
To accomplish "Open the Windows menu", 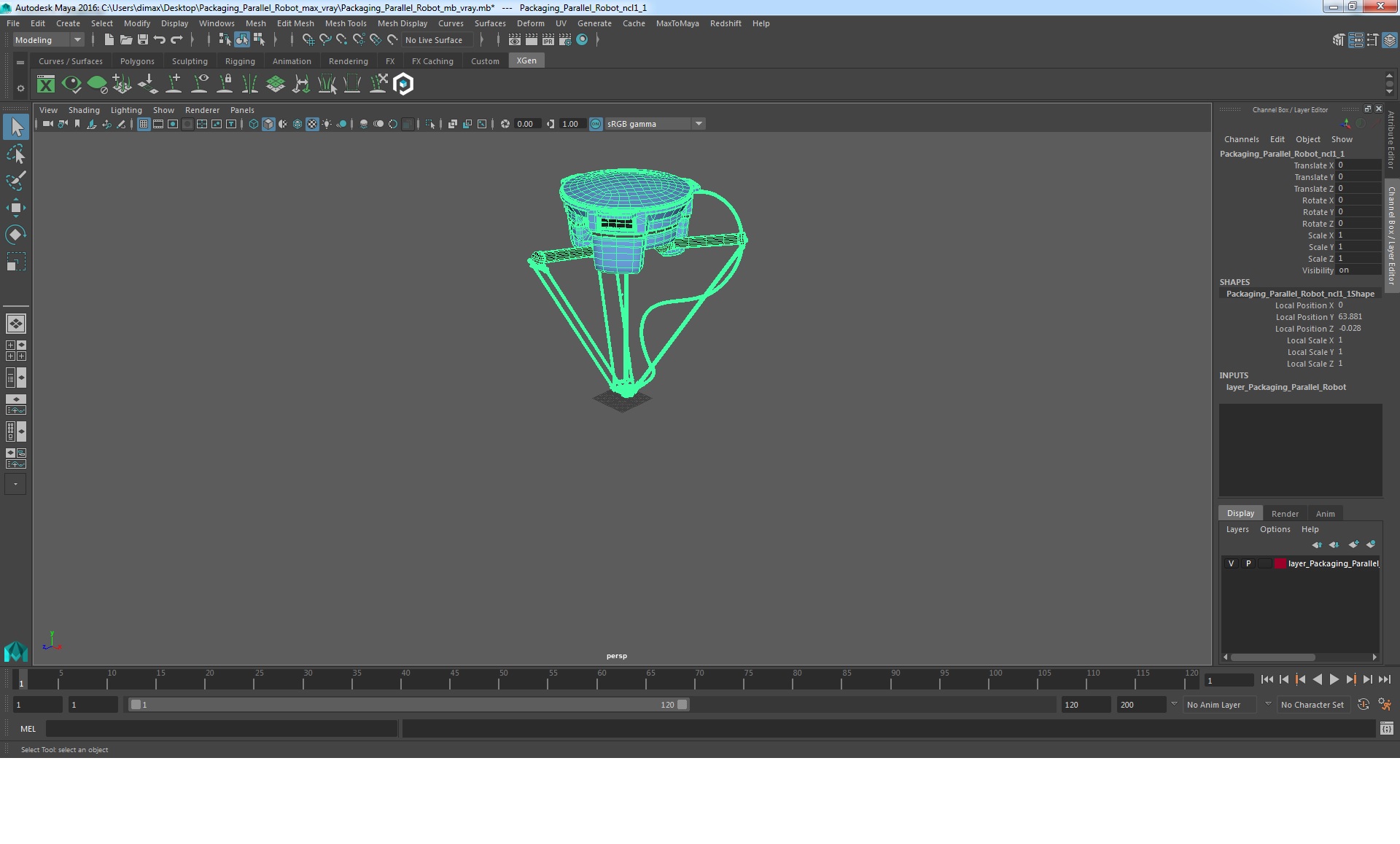I will click(217, 23).
